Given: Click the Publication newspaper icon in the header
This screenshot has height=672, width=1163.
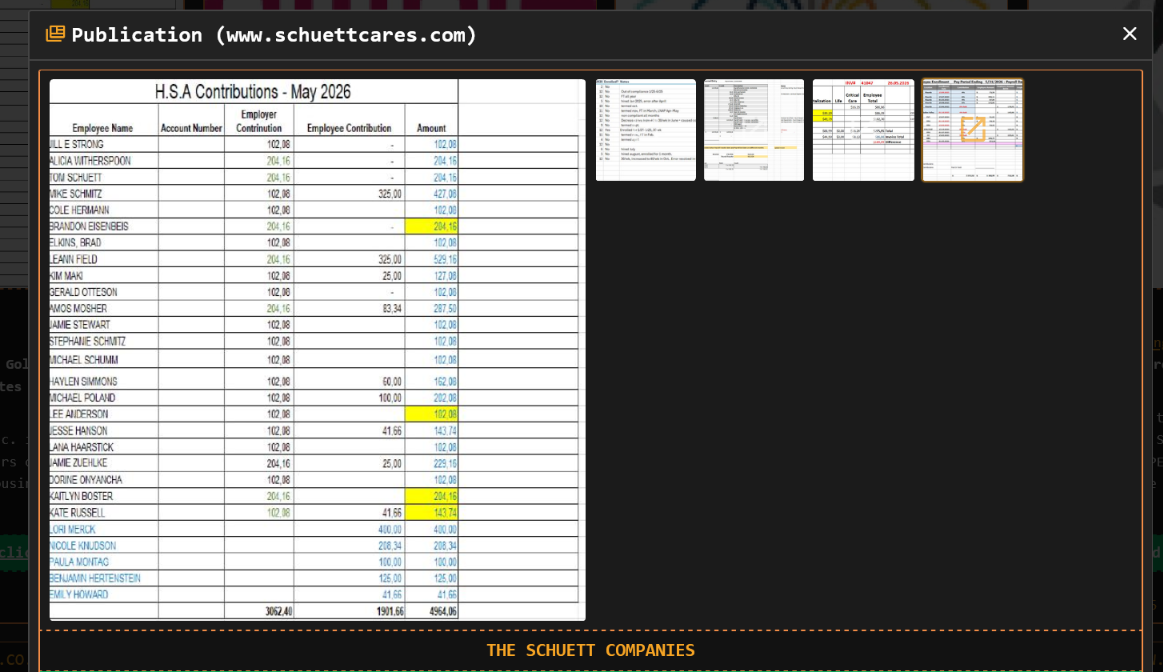Looking at the screenshot, I should [x=55, y=34].
